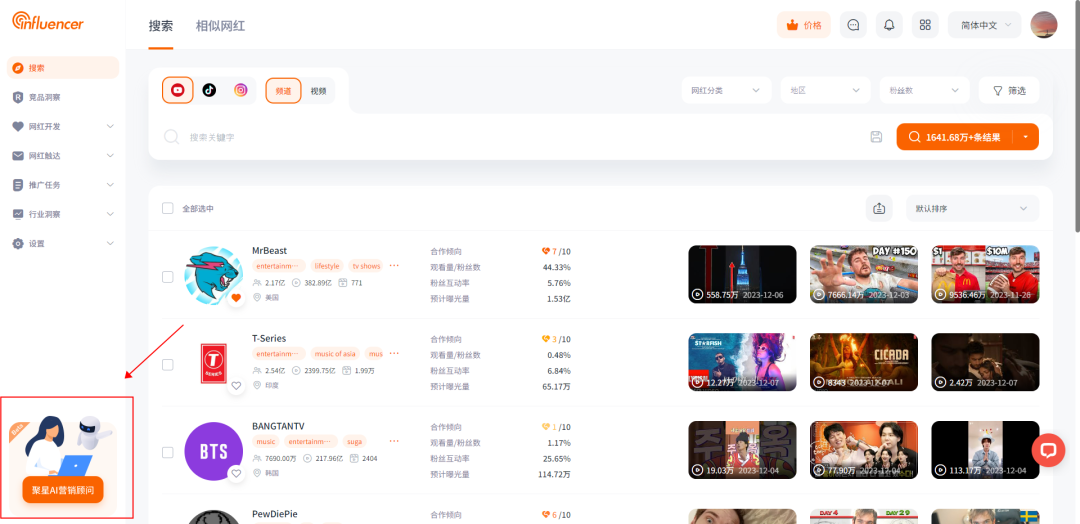This screenshot has width=1080, height=524.
Task: Open MrBeast DAY #150 video thumbnail
Action: [864, 274]
